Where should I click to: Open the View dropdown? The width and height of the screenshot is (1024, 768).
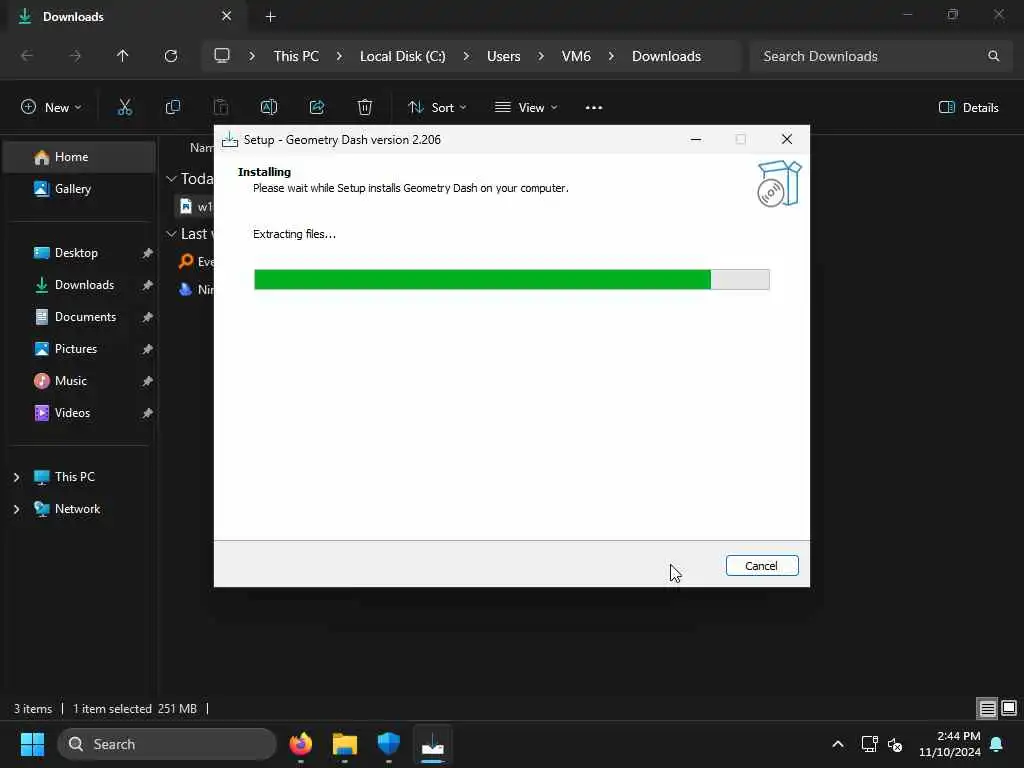pyautogui.click(x=526, y=108)
